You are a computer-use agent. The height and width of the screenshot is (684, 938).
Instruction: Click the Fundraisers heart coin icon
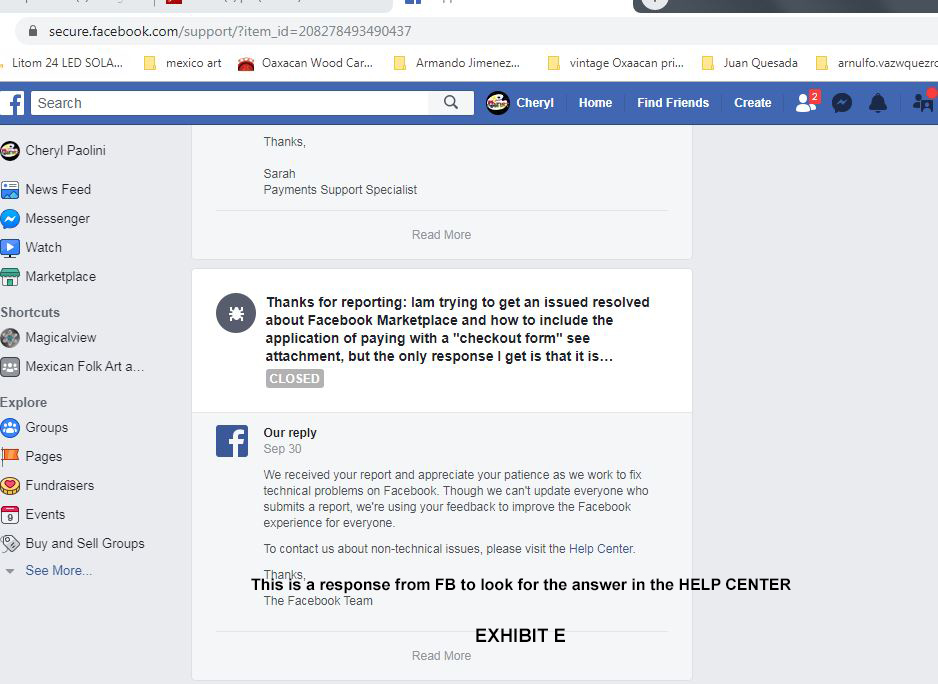coord(10,485)
